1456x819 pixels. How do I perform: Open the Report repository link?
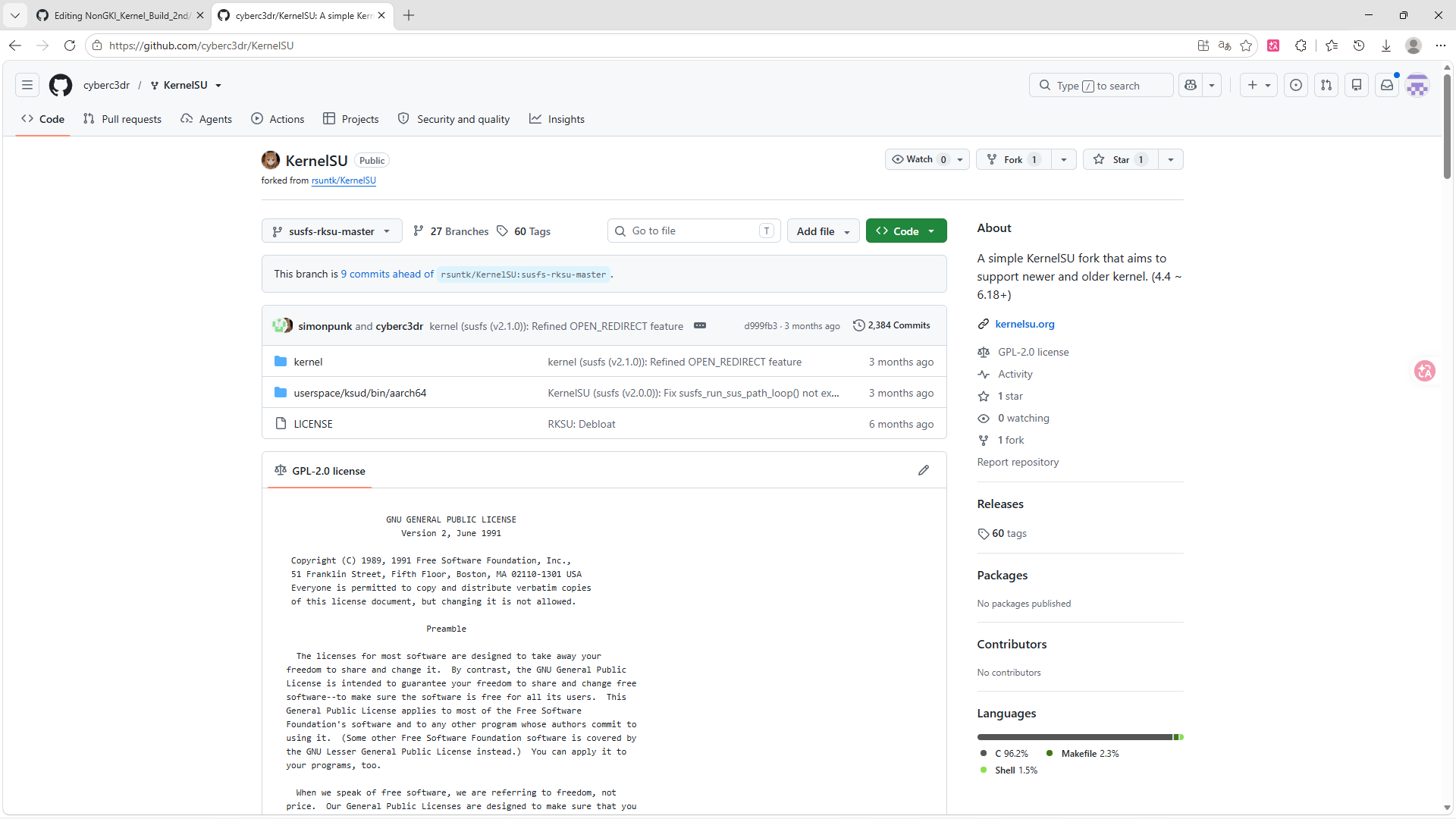(1018, 462)
